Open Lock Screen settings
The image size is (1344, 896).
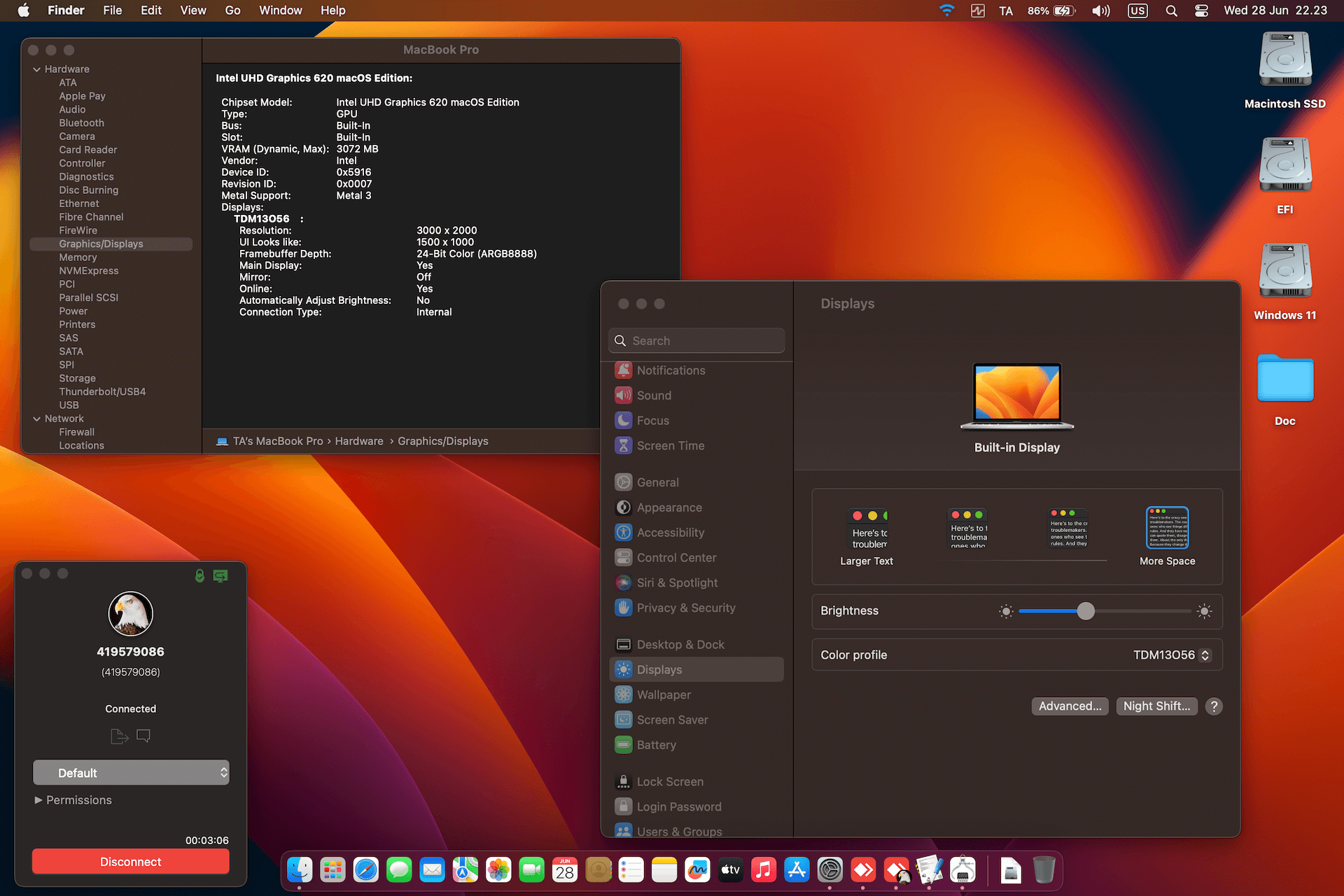pyautogui.click(x=696, y=782)
